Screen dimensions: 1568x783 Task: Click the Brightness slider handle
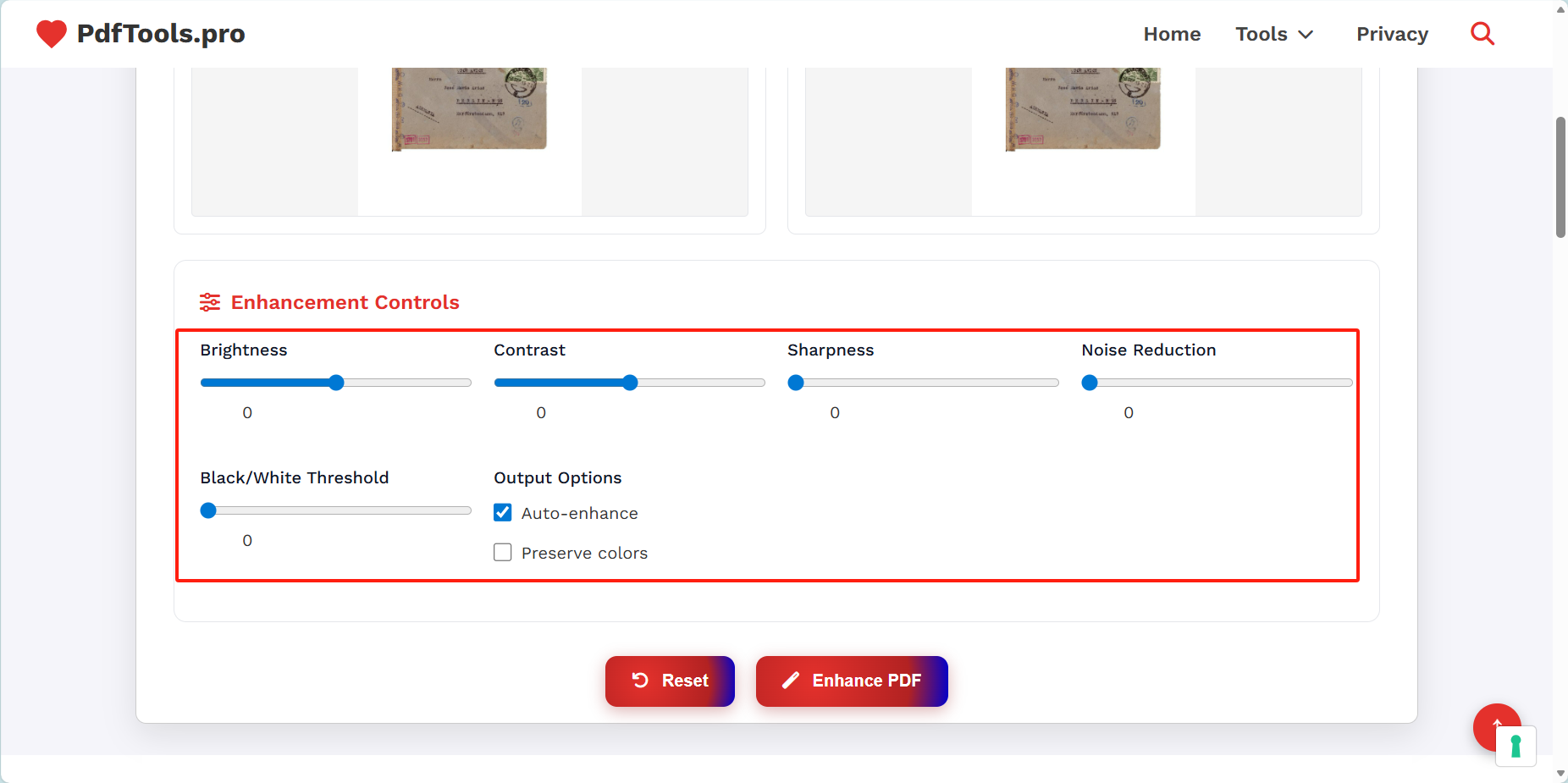(x=336, y=383)
